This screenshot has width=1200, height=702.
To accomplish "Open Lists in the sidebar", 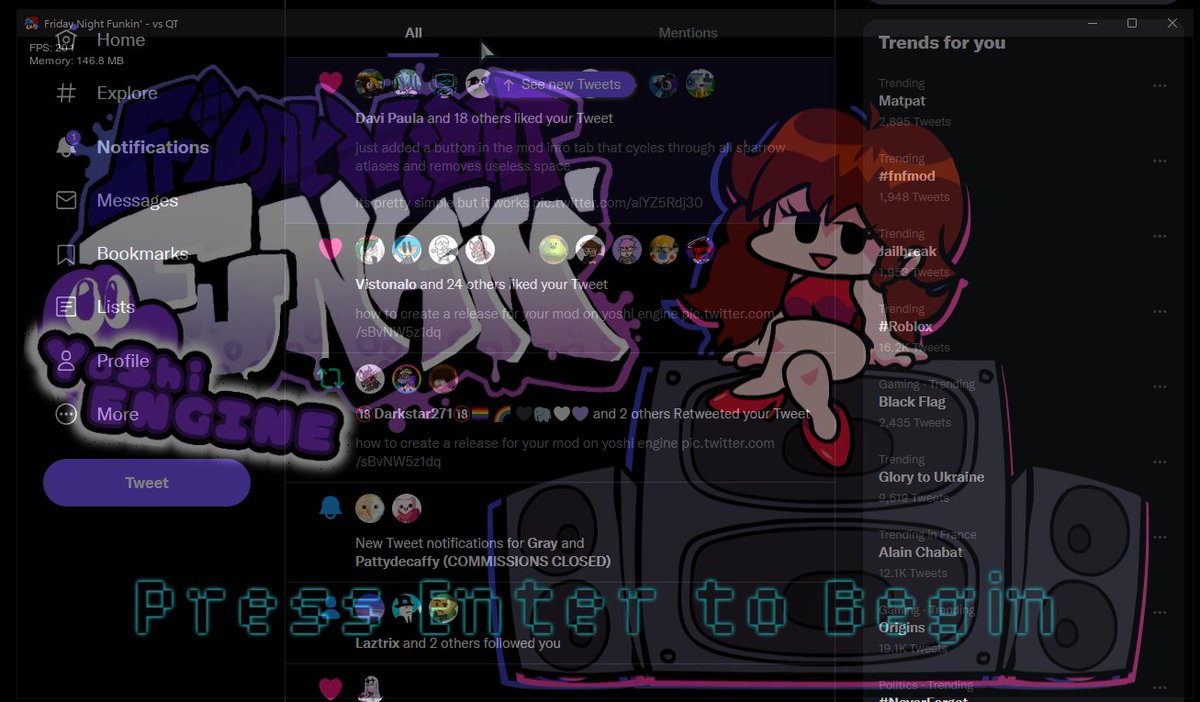I will click(x=116, y=307).
